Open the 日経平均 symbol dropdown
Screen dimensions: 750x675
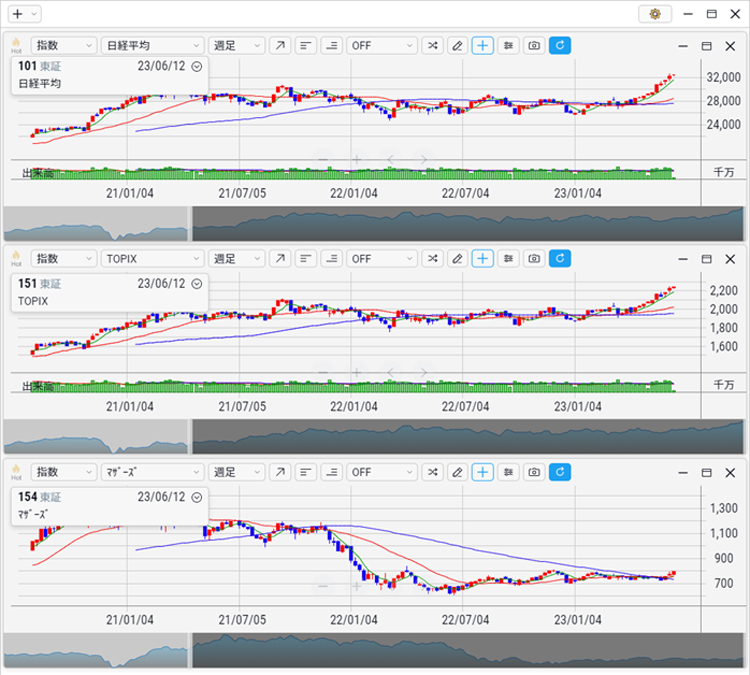[x=152, y=46]
